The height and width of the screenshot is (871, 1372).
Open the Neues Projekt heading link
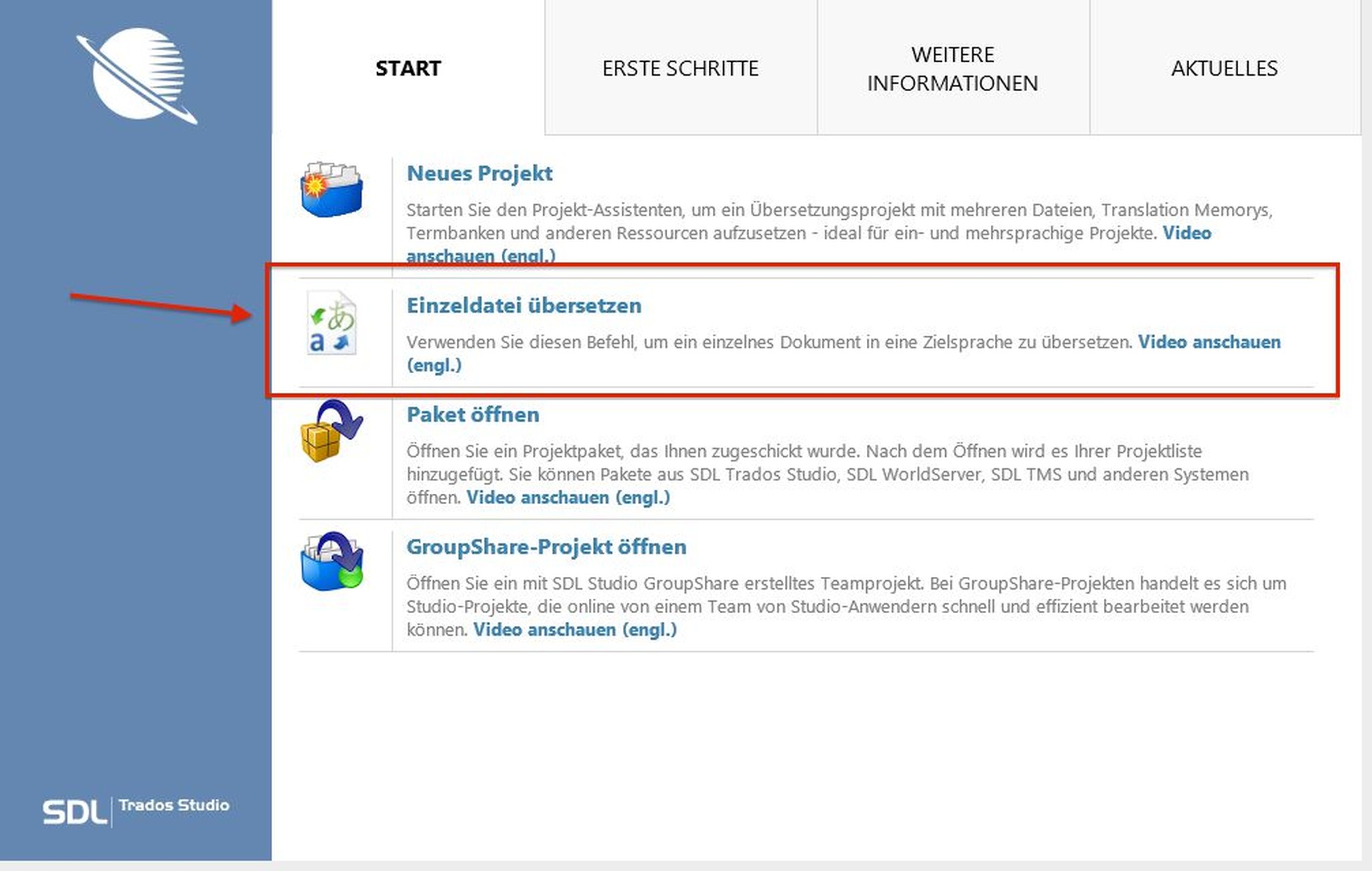coord(479,174)
